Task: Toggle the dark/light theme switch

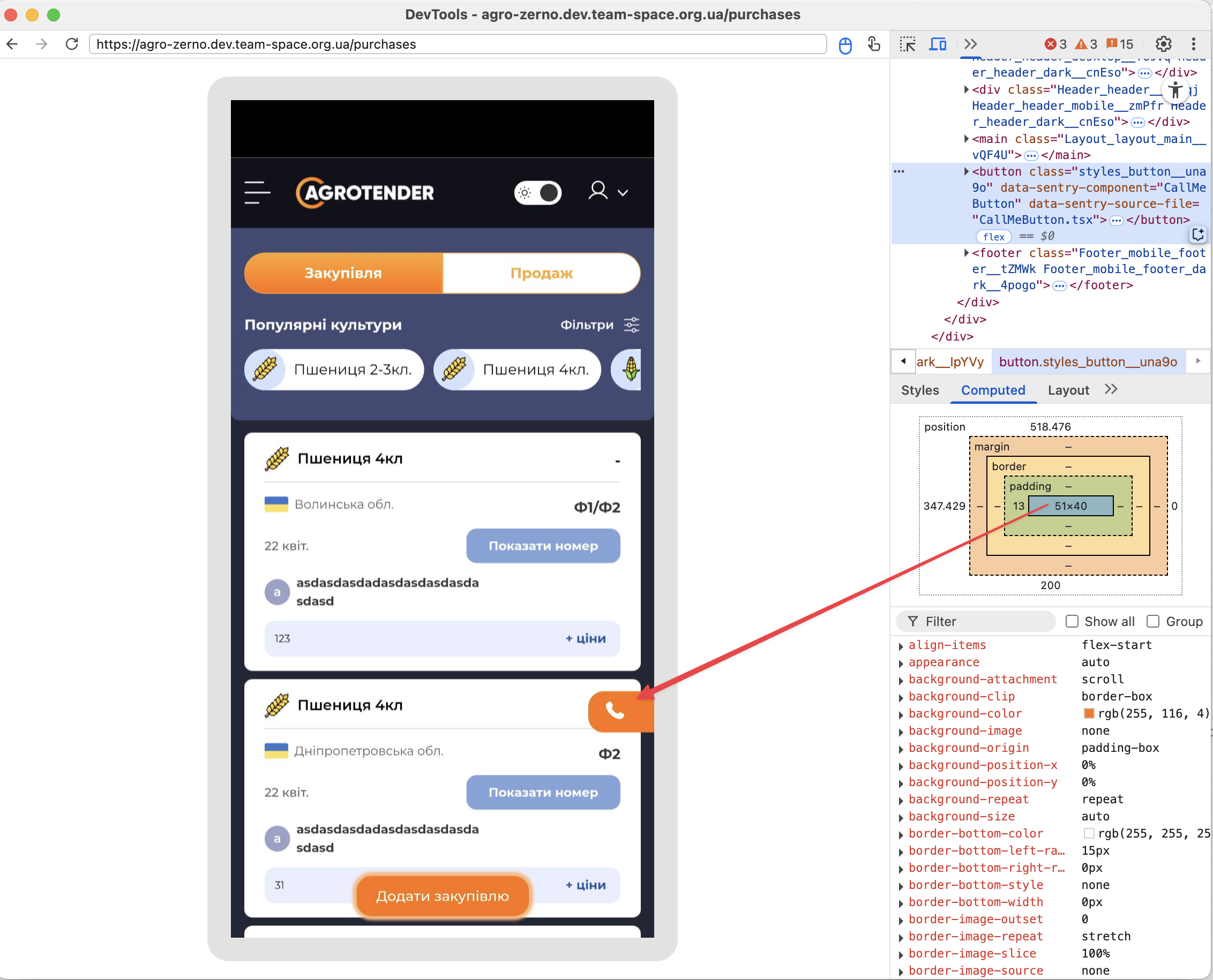Action: point(537,192)
